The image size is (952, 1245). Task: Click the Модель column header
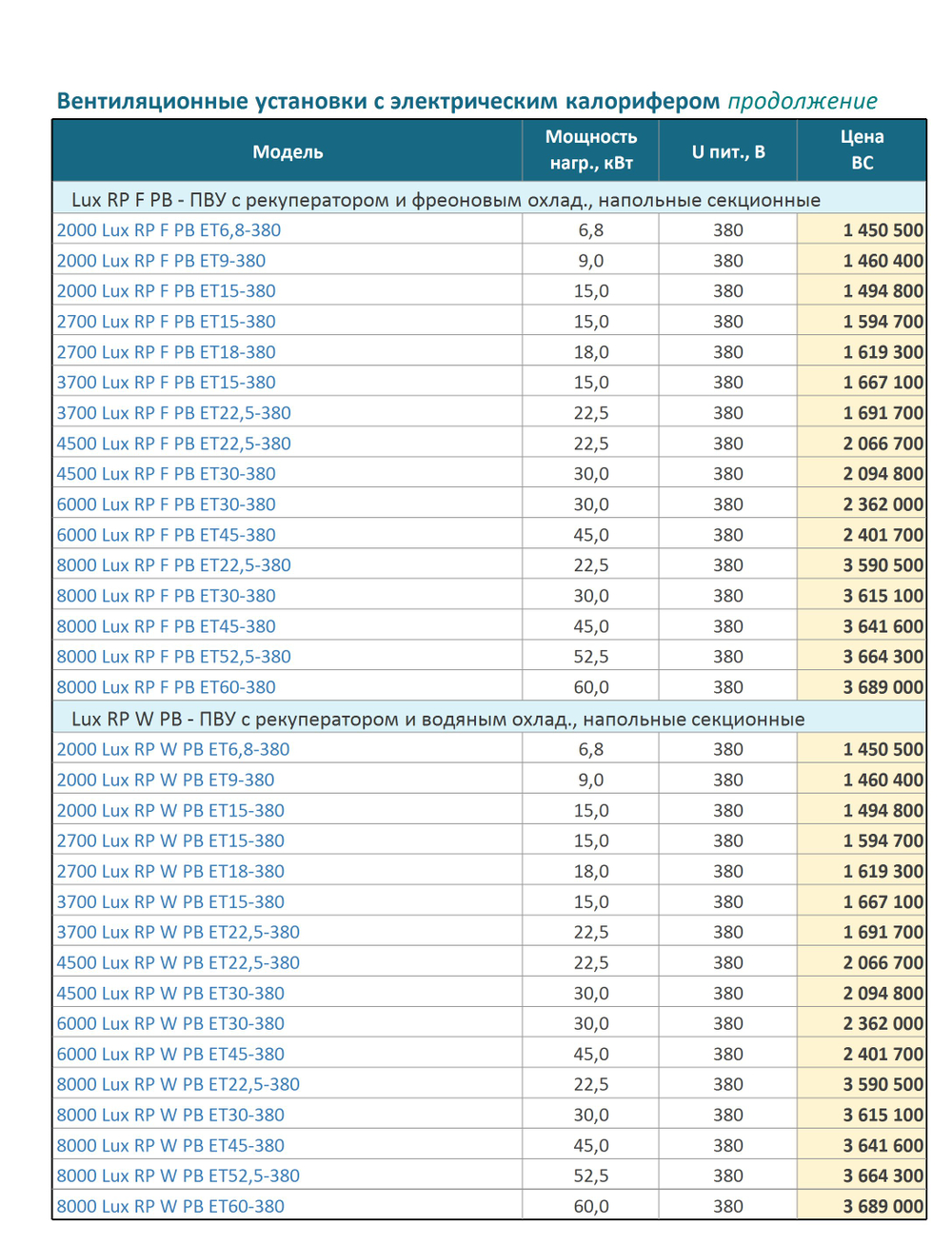click(x=288, y=151)
